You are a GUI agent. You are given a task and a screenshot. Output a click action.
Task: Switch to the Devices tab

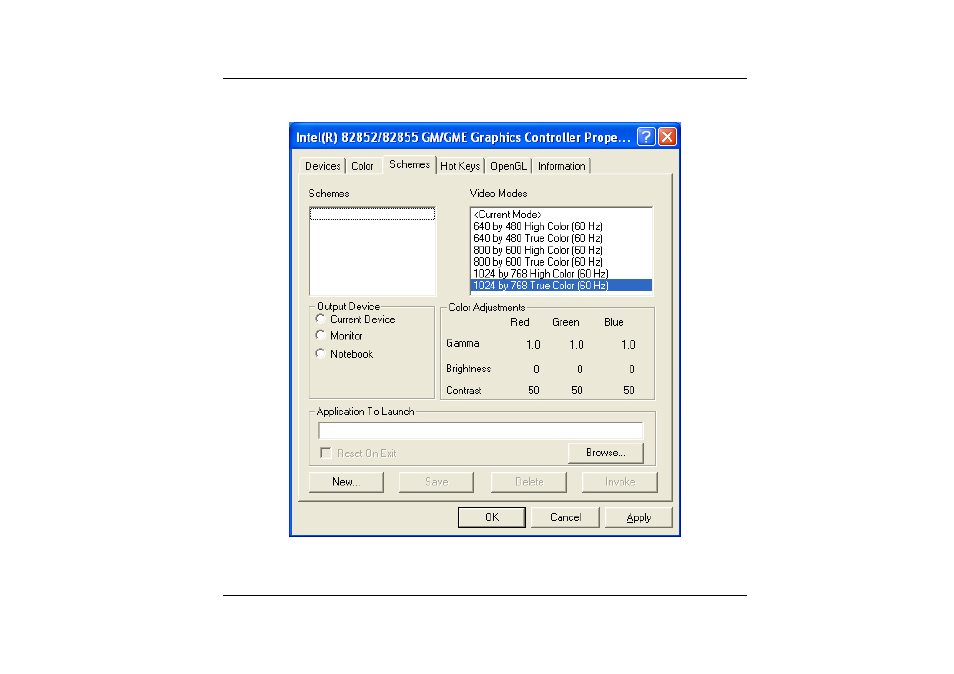pos(322,166)
